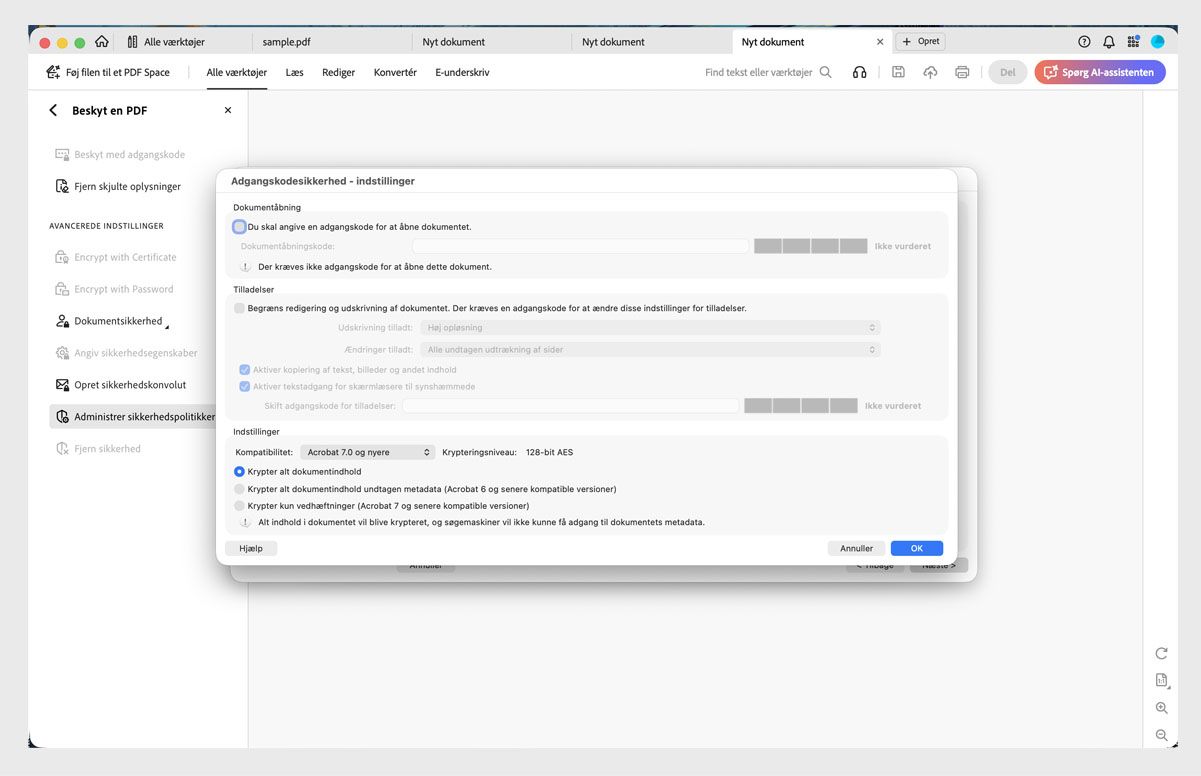Image resolution: width=1201 pixels, height=776 pixels.
Task: Toggle 'Aktiver tekstadgang for skærmlæsere' checkbox
Action: pos(245,386)
